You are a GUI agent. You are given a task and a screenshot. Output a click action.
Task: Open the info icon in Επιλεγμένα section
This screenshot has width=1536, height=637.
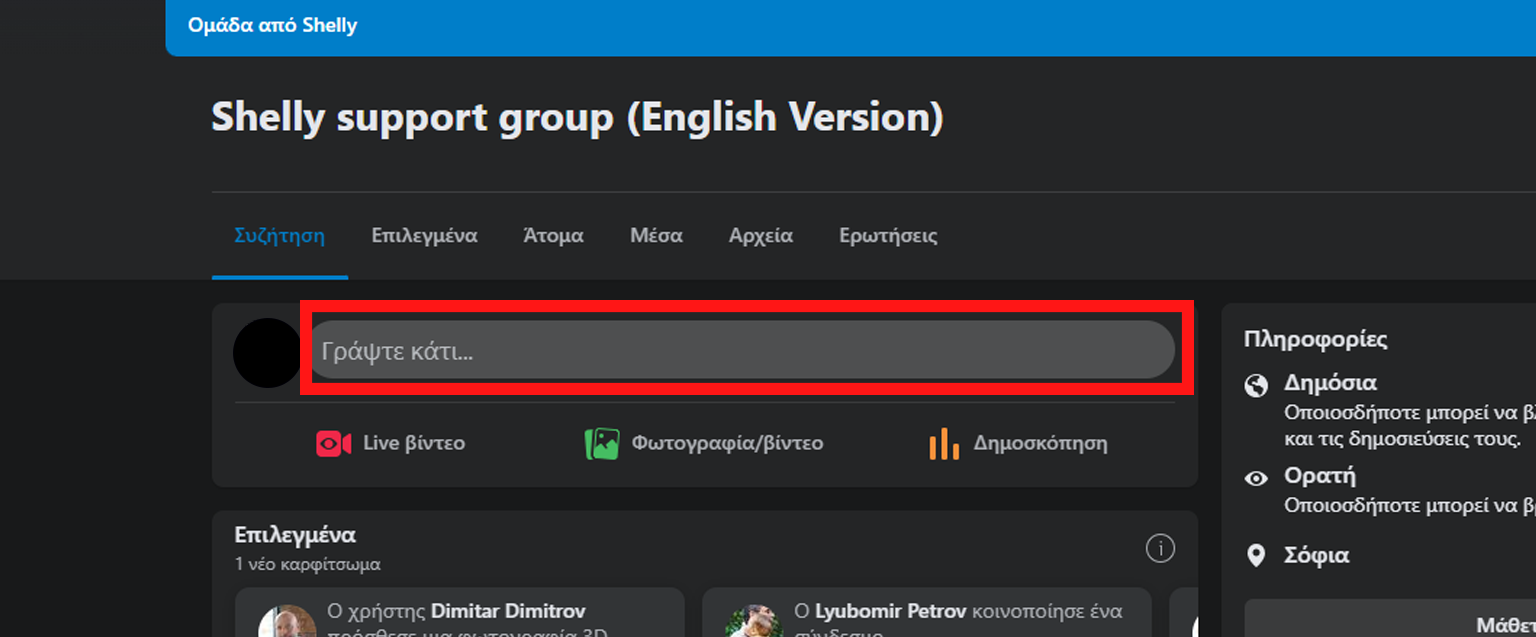(x=1160, y=548)
